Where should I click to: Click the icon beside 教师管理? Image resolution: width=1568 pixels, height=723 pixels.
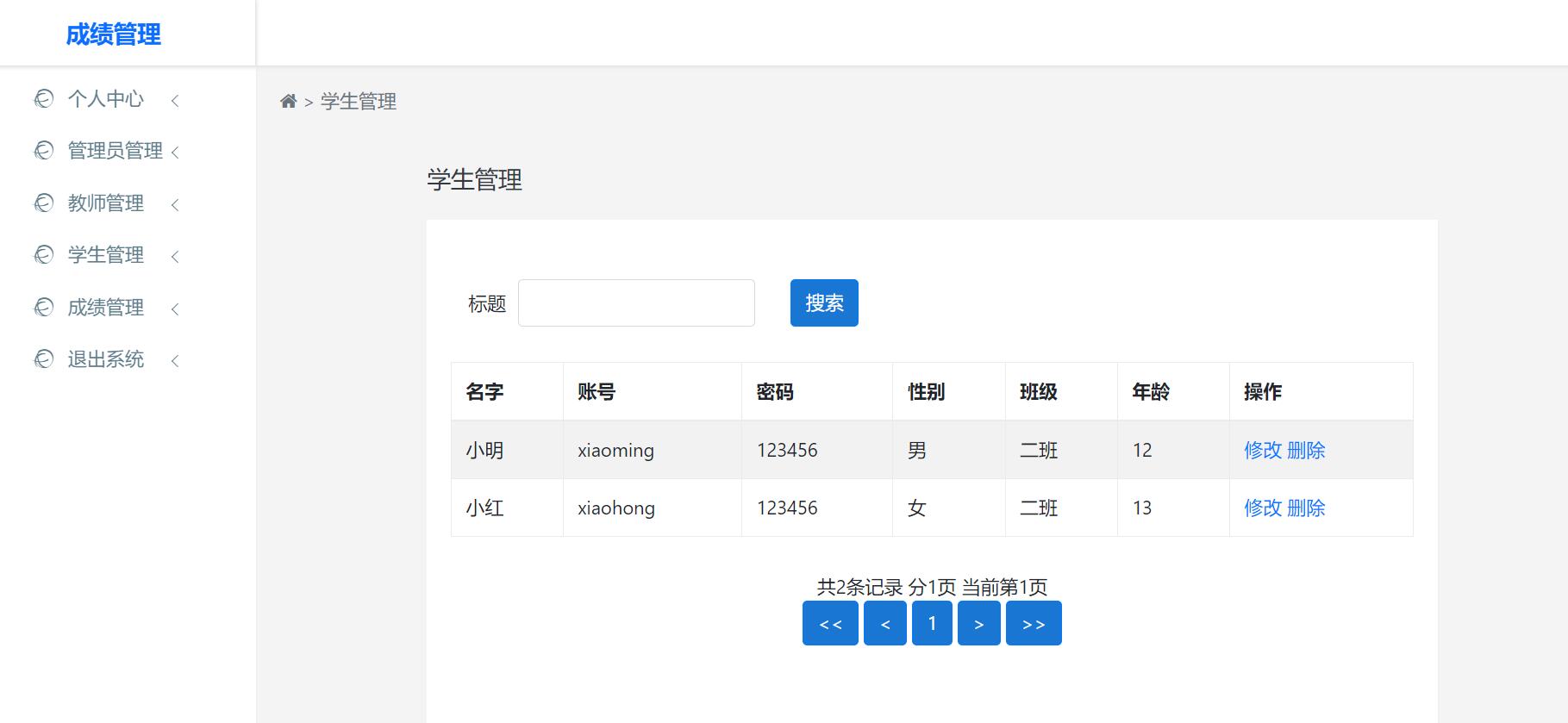pyautogui.click(x=44, y=203)
